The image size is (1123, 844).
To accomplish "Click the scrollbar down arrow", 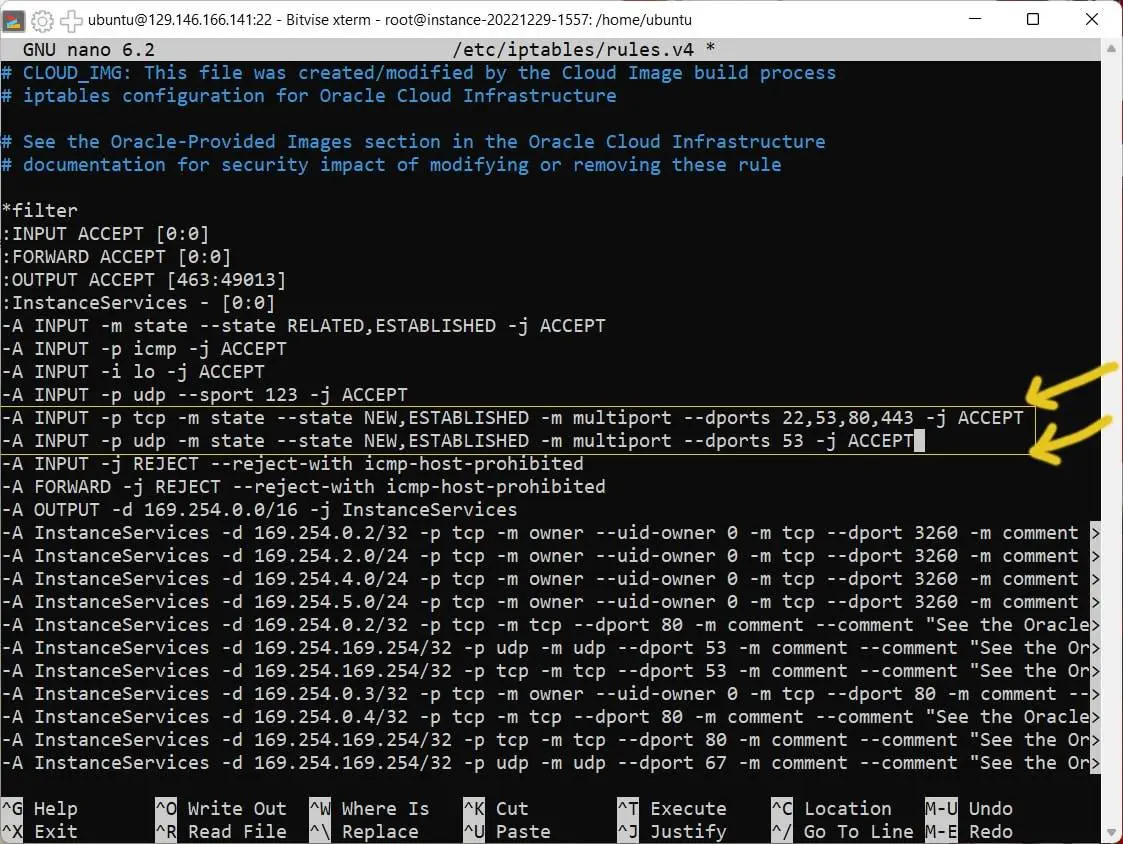I will pos(1111,832).
